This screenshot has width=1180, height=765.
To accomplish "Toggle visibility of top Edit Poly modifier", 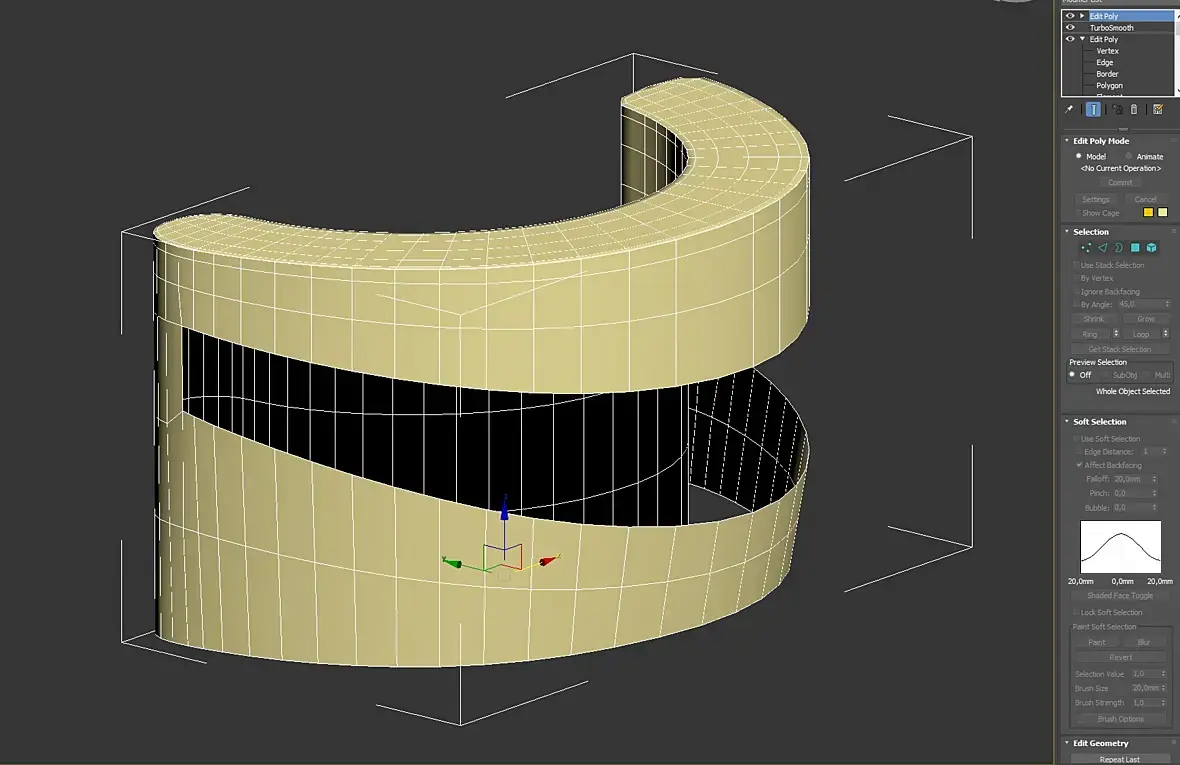I will (1070, 16).
